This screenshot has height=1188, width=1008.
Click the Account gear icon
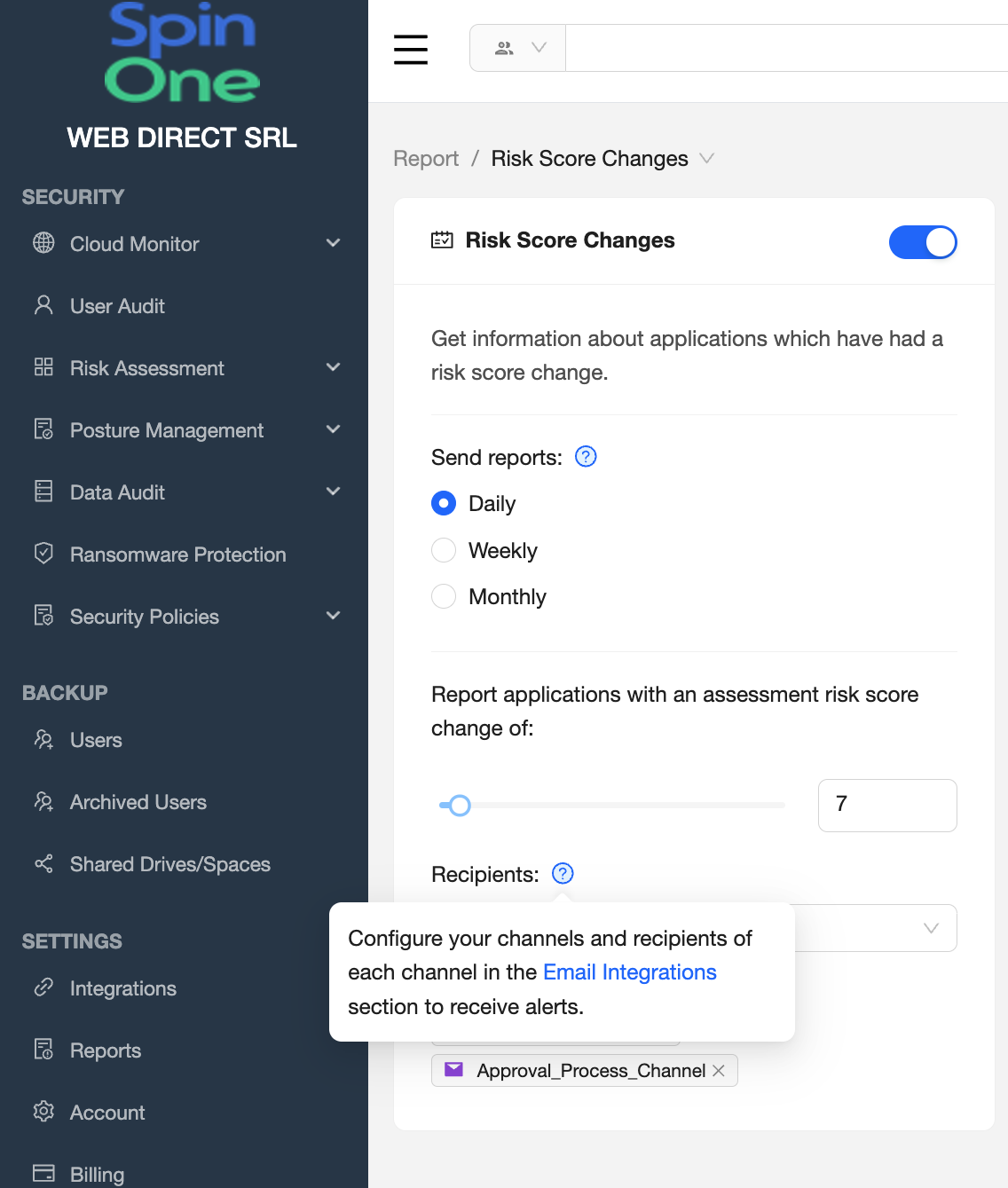point(43,1112)
